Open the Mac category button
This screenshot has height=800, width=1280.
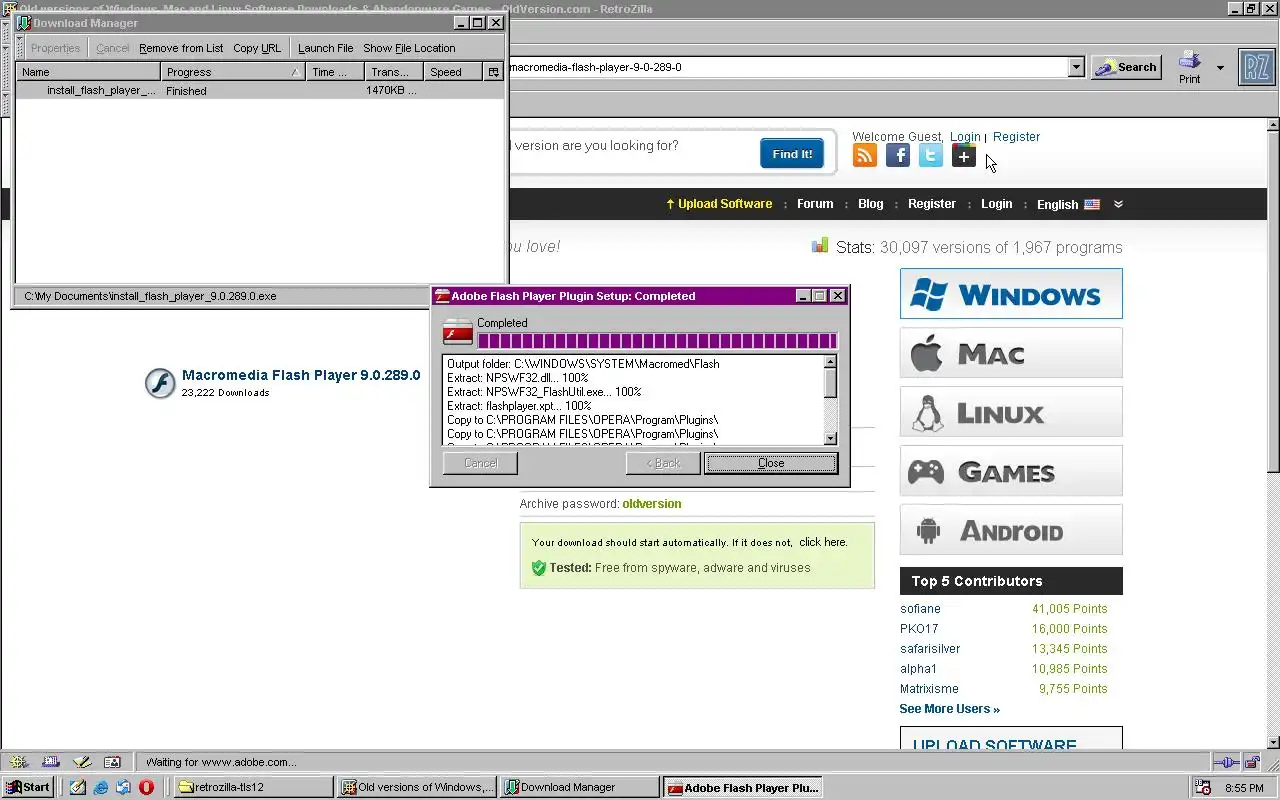(x=1011, y=353)
